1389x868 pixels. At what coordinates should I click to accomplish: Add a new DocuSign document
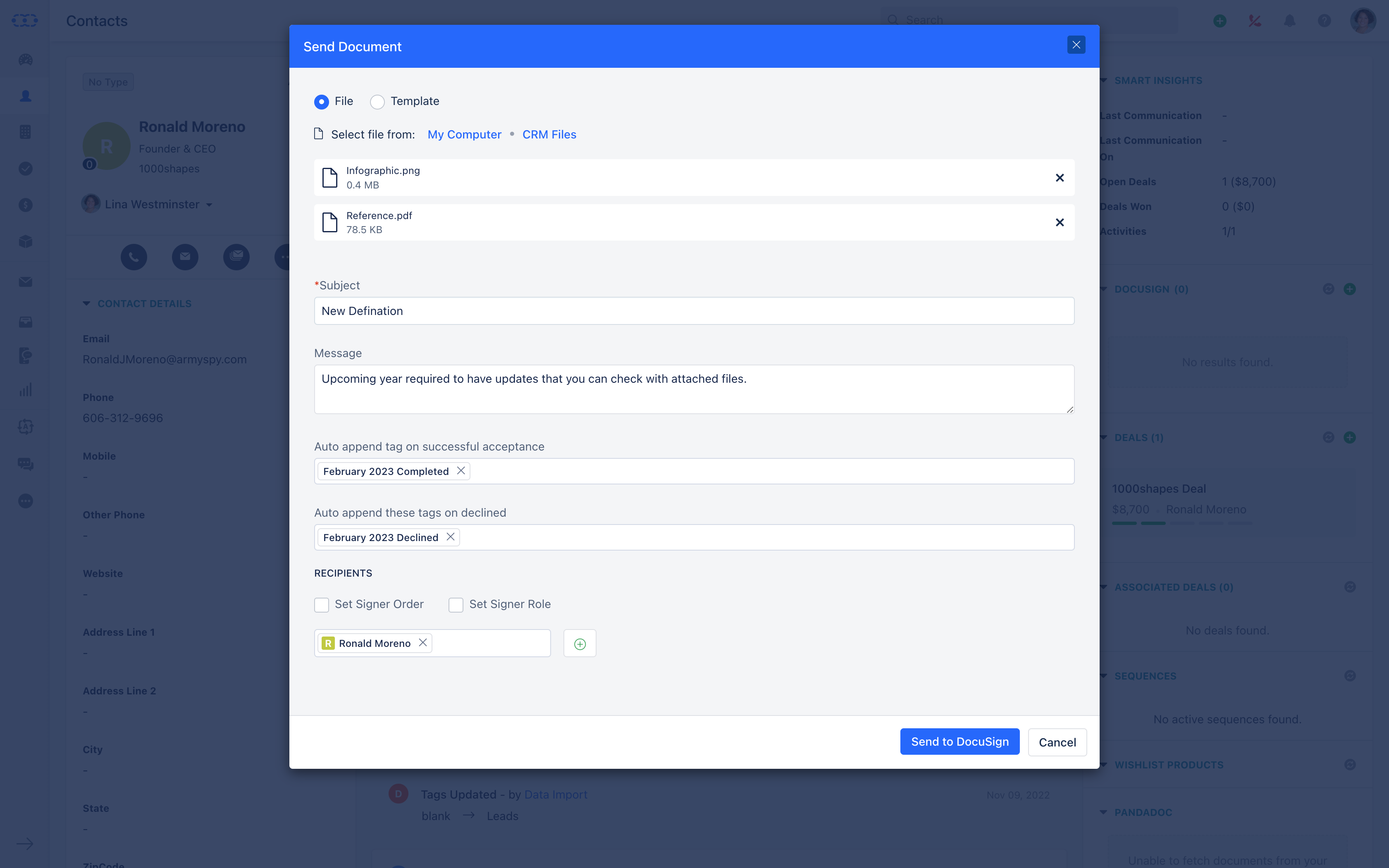[x=1350, y=289]
